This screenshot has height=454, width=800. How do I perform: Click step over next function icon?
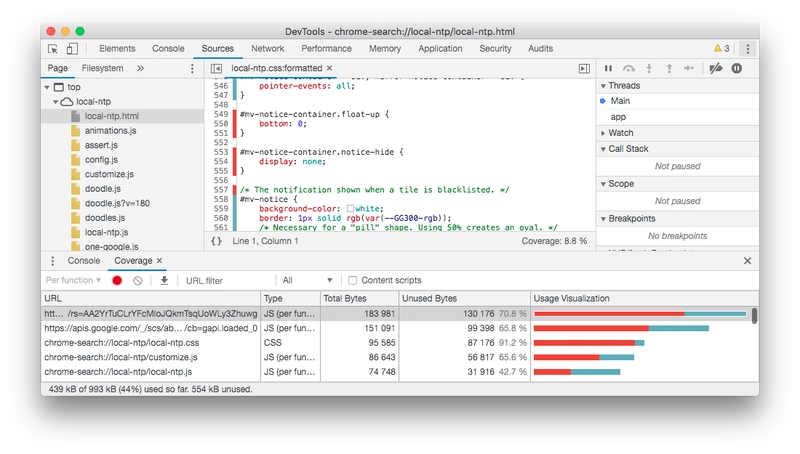pyautogui.click(x=629, y=68)
